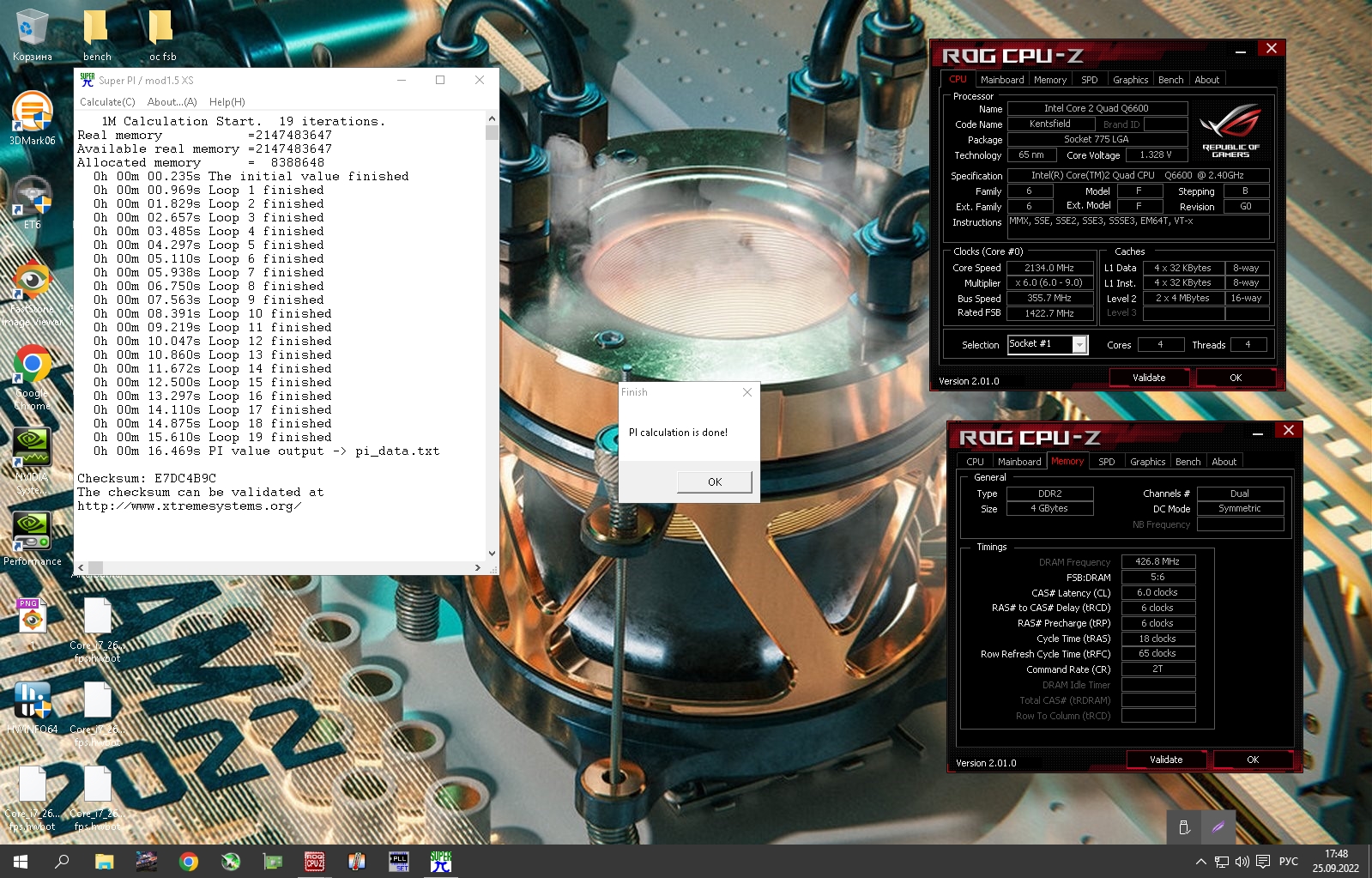Open Chrome from the taskbar

pyautogui.click(x=188, y=861)
